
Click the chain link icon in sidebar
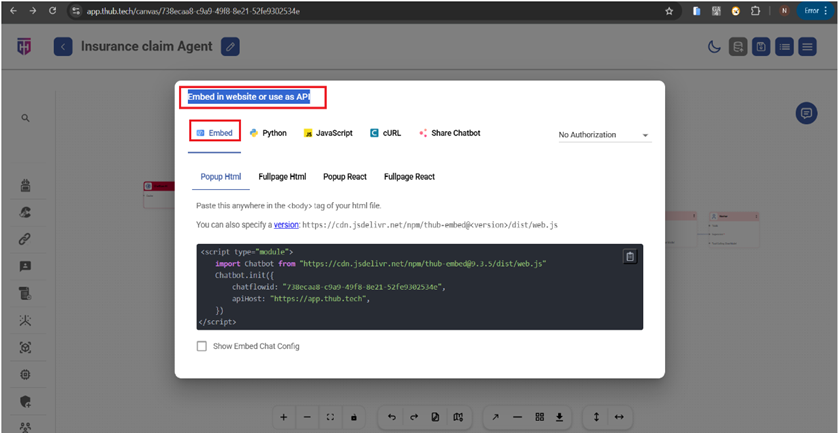25,239
